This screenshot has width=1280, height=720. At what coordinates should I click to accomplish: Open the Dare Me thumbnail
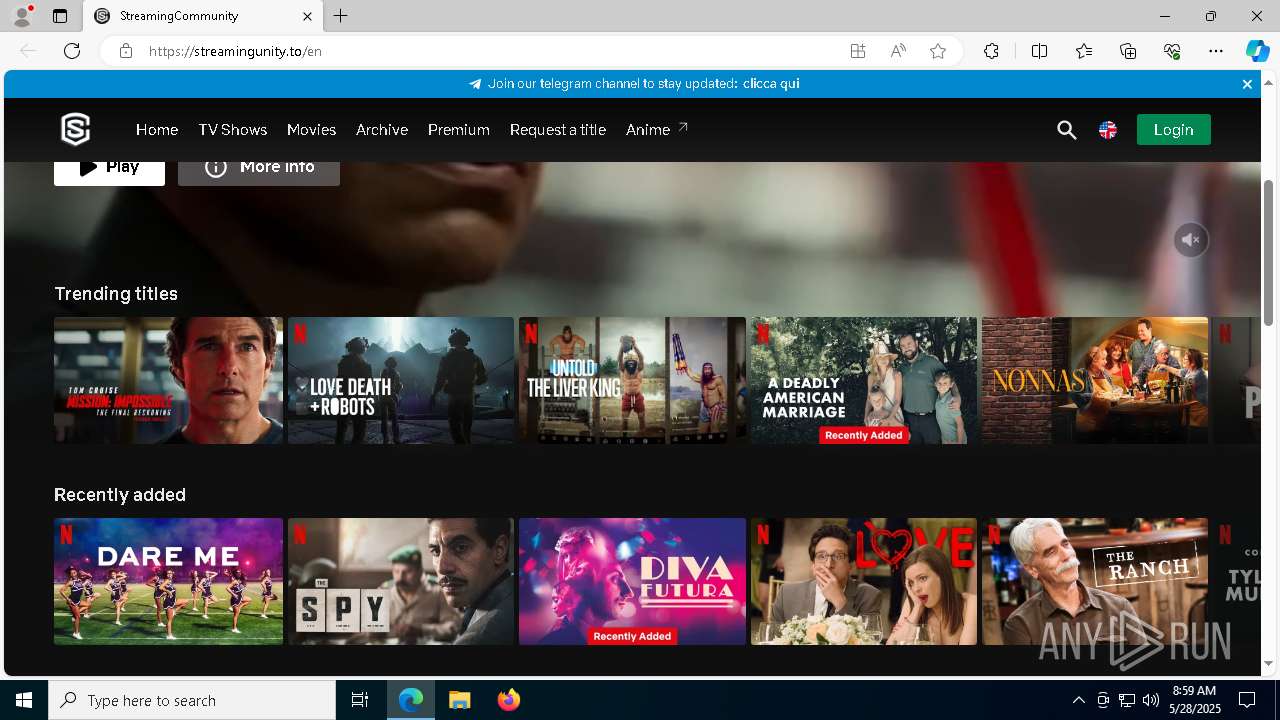click(x=168, y=581)
